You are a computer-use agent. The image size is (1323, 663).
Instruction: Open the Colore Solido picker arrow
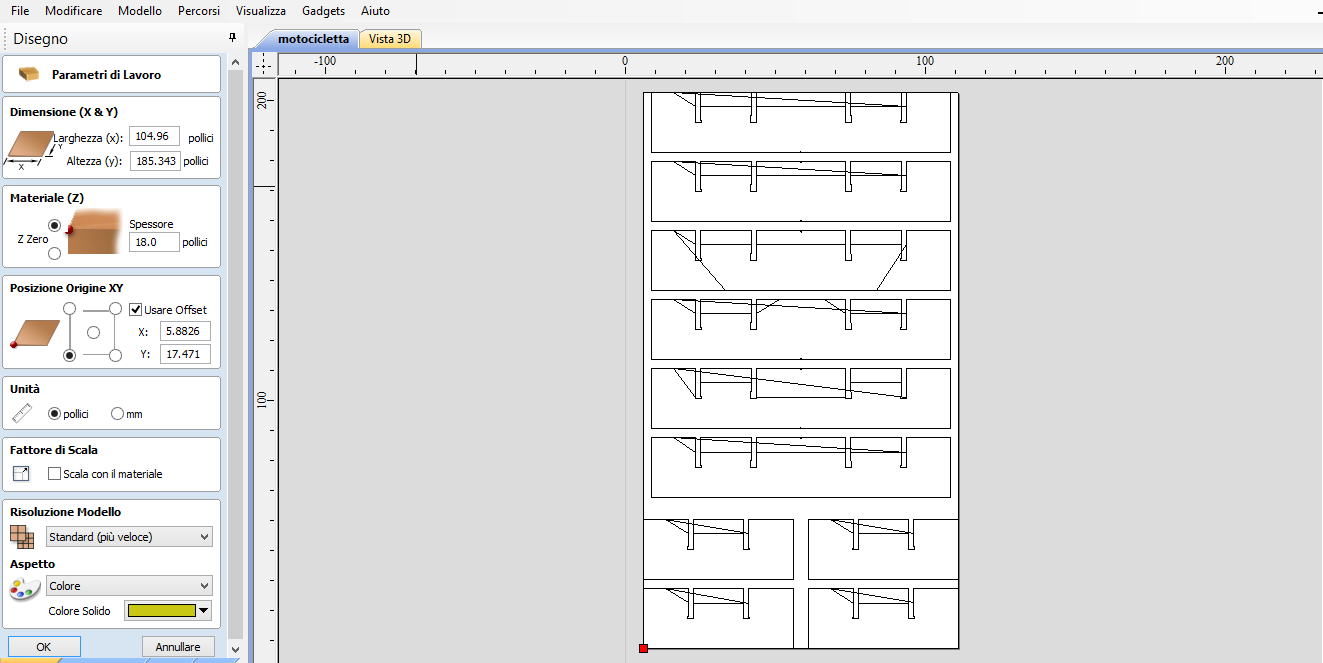click(205, 611)
